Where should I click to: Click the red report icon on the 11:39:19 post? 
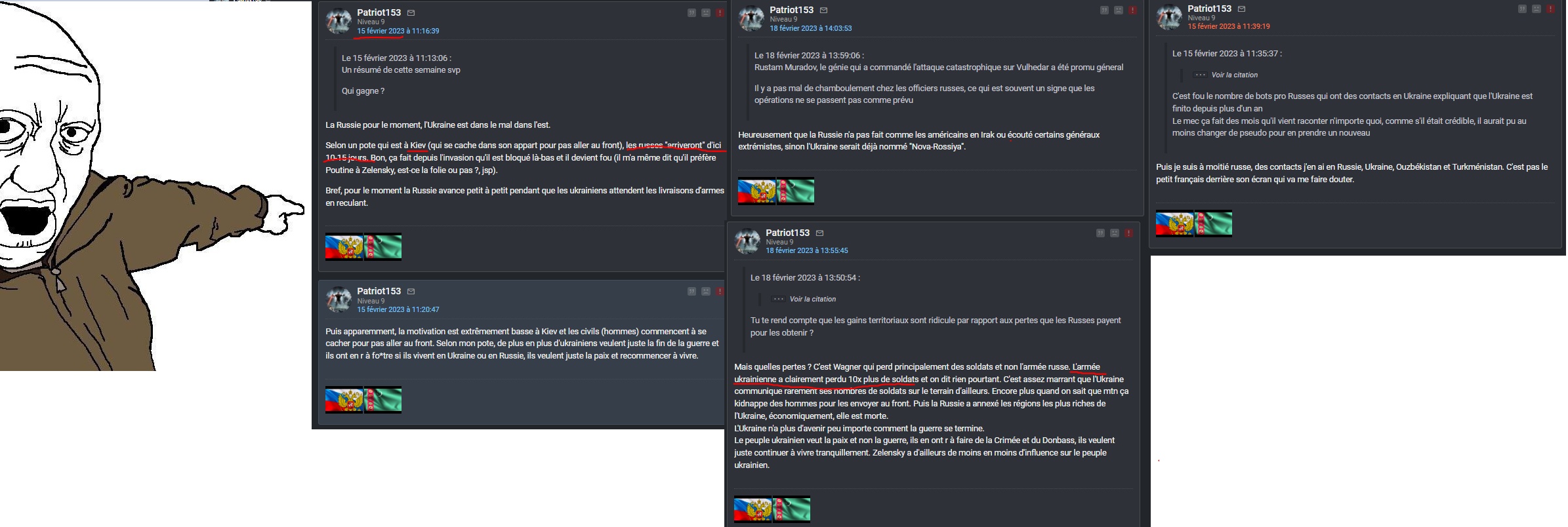pos(1550,9)
